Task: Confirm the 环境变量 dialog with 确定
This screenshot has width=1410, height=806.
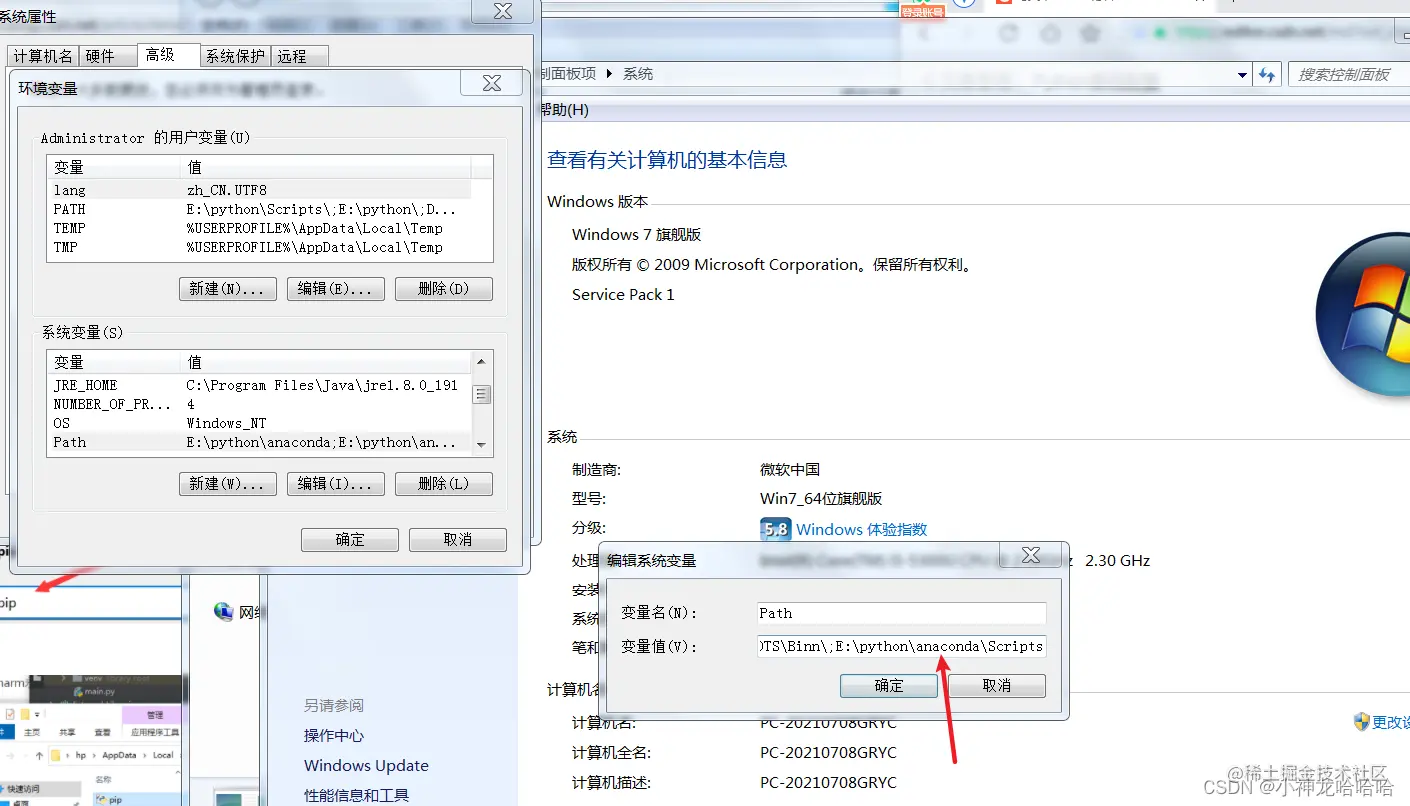Action: tap(350, 540)
